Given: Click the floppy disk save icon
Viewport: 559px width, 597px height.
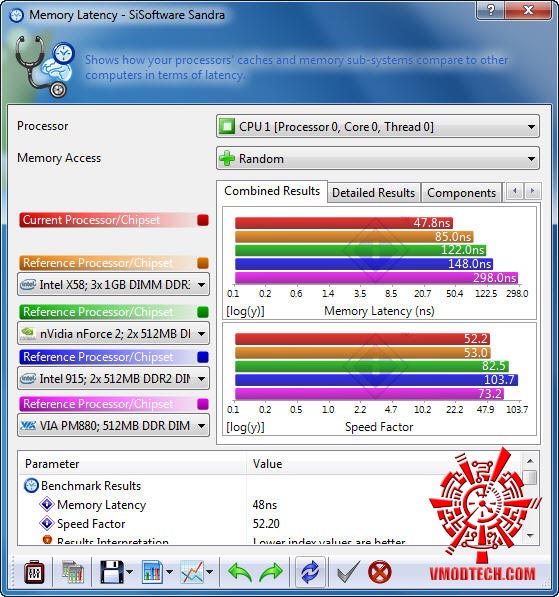Looking at the screenshot, I should (112, 572).
